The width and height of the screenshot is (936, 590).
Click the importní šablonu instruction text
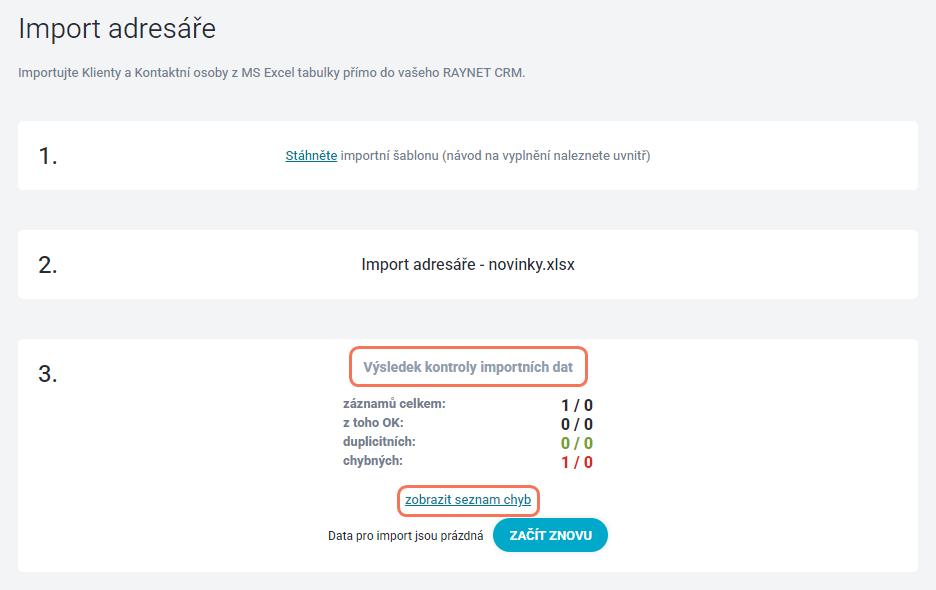[495, 156]
